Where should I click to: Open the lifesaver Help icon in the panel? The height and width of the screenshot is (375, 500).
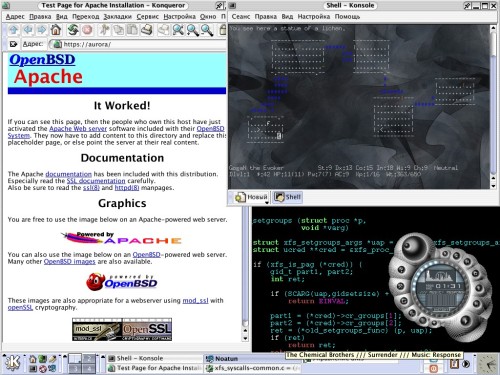coord(42,369)
